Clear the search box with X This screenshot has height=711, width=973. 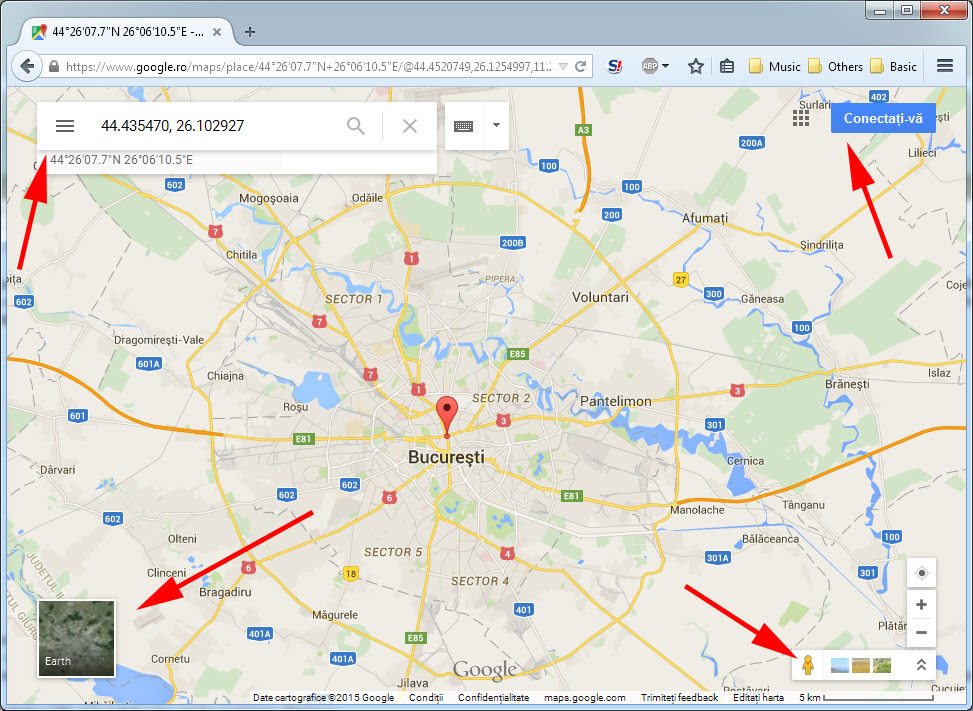[410, 126]
